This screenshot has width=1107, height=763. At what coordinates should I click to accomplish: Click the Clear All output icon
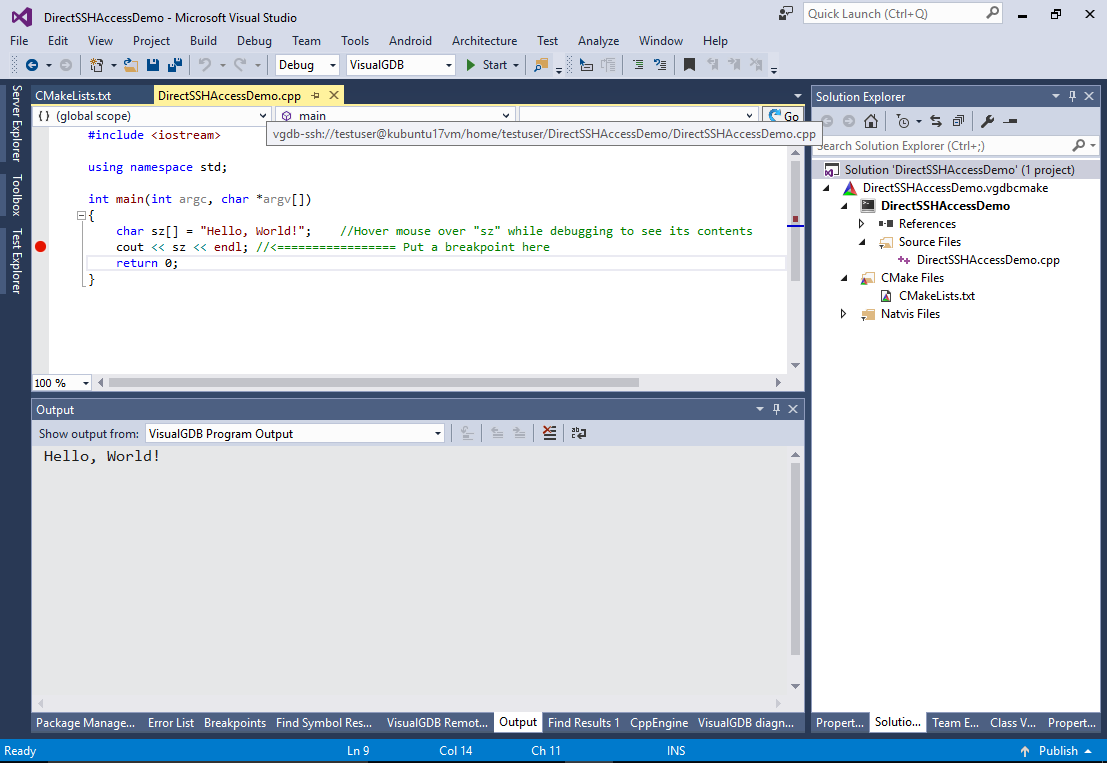549,433
